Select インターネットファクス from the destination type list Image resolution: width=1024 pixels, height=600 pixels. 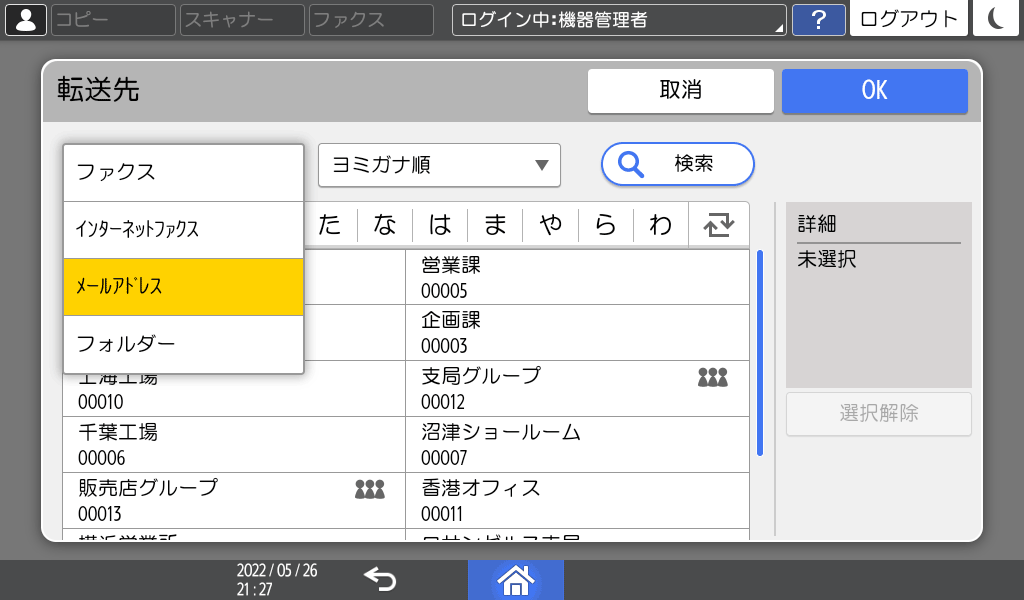183,230
